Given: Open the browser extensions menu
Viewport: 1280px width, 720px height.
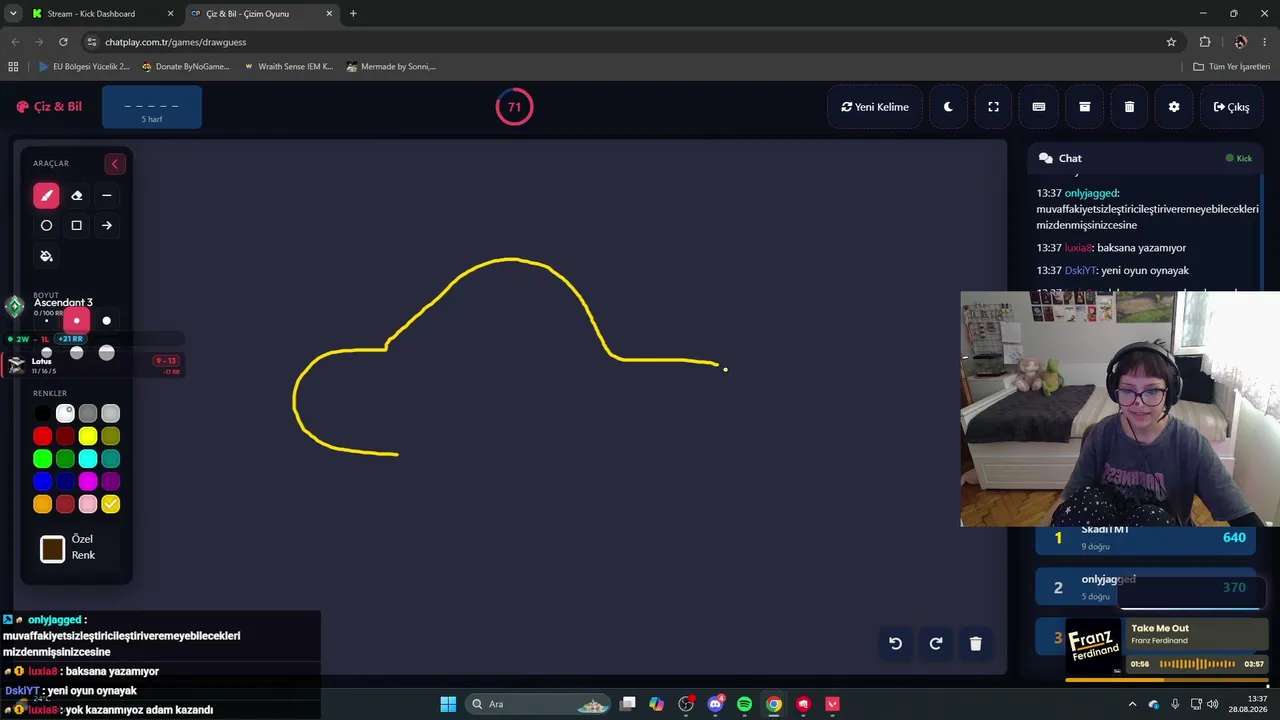Looking at the screenshot, I should click(x=1205, y=42).
